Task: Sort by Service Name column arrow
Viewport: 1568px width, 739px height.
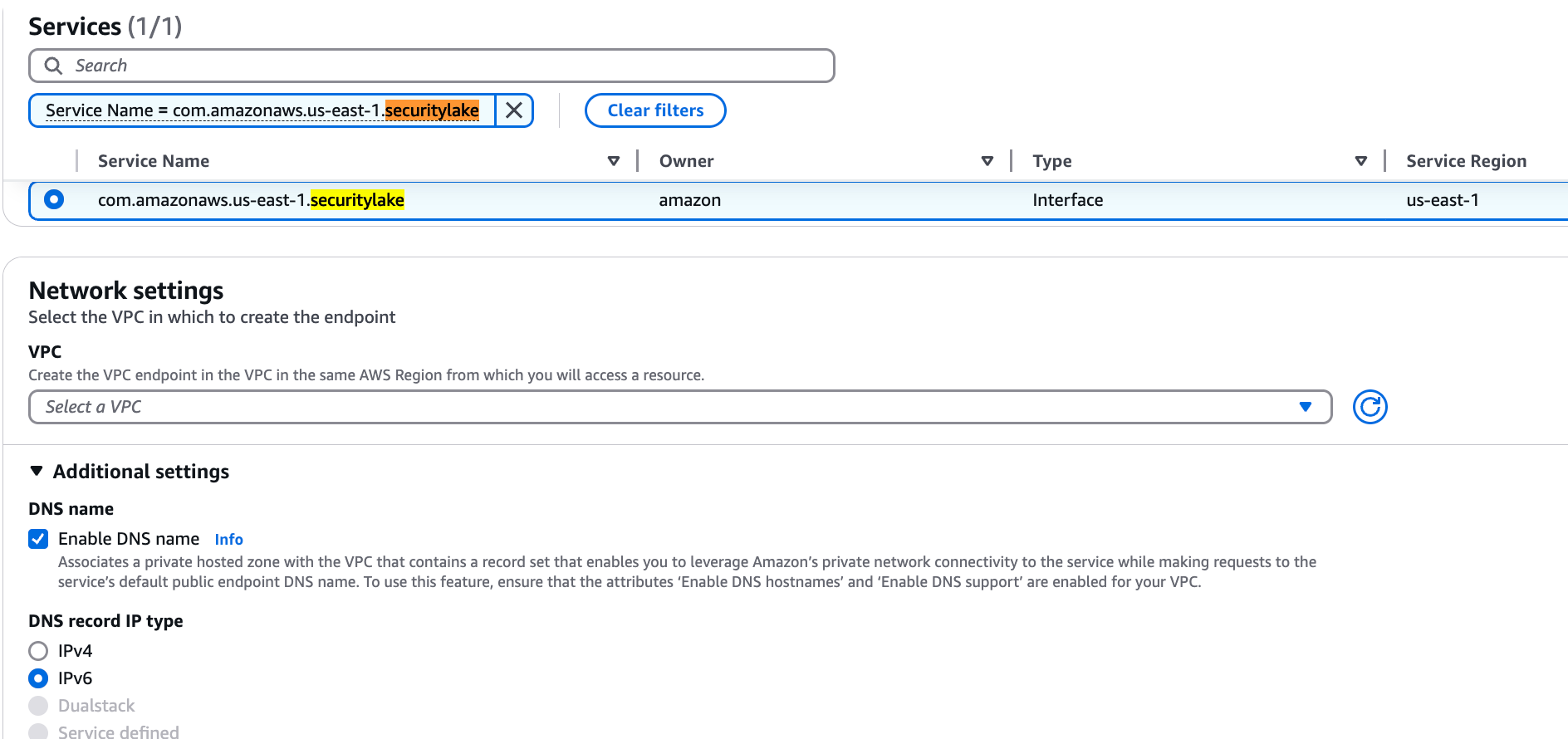Action: (x=614, y=161)
